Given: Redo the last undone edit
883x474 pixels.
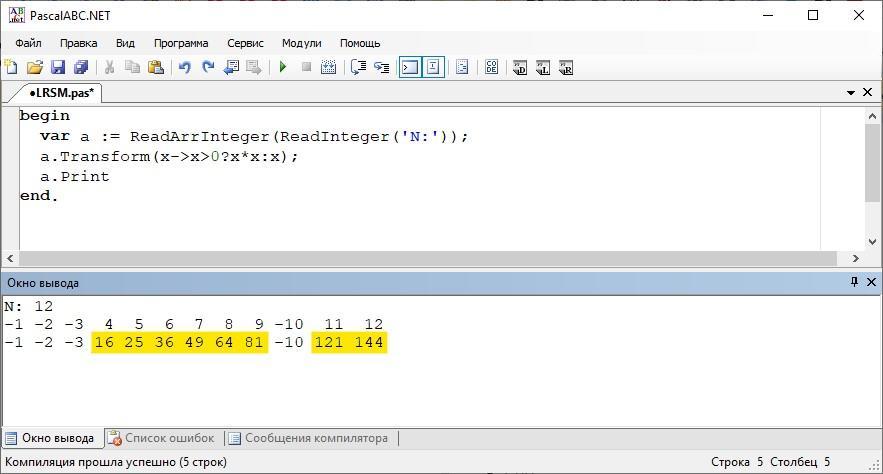Looking at the screenshot, I should 208,68.
